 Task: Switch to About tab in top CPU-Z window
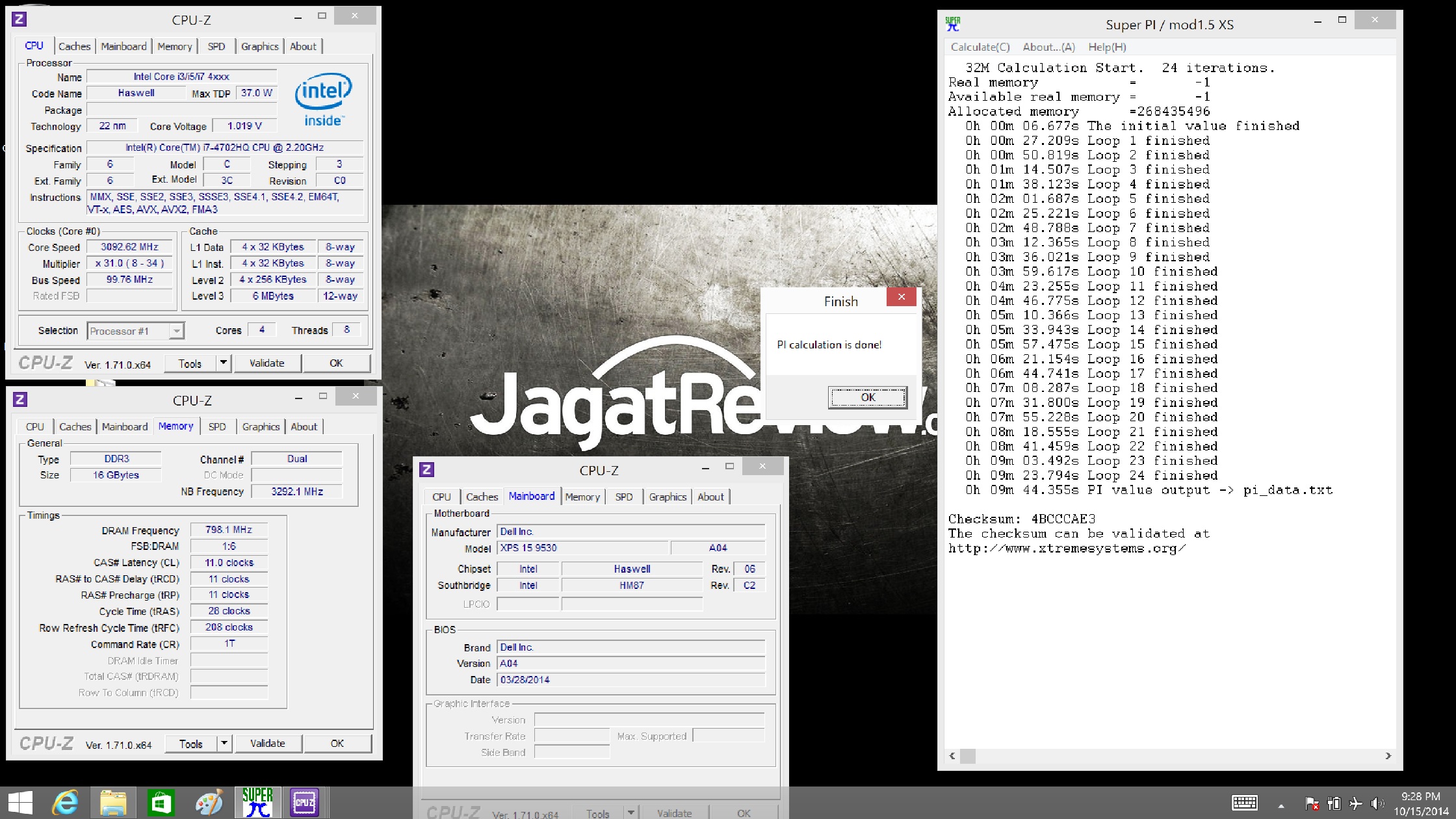[303, 46]
